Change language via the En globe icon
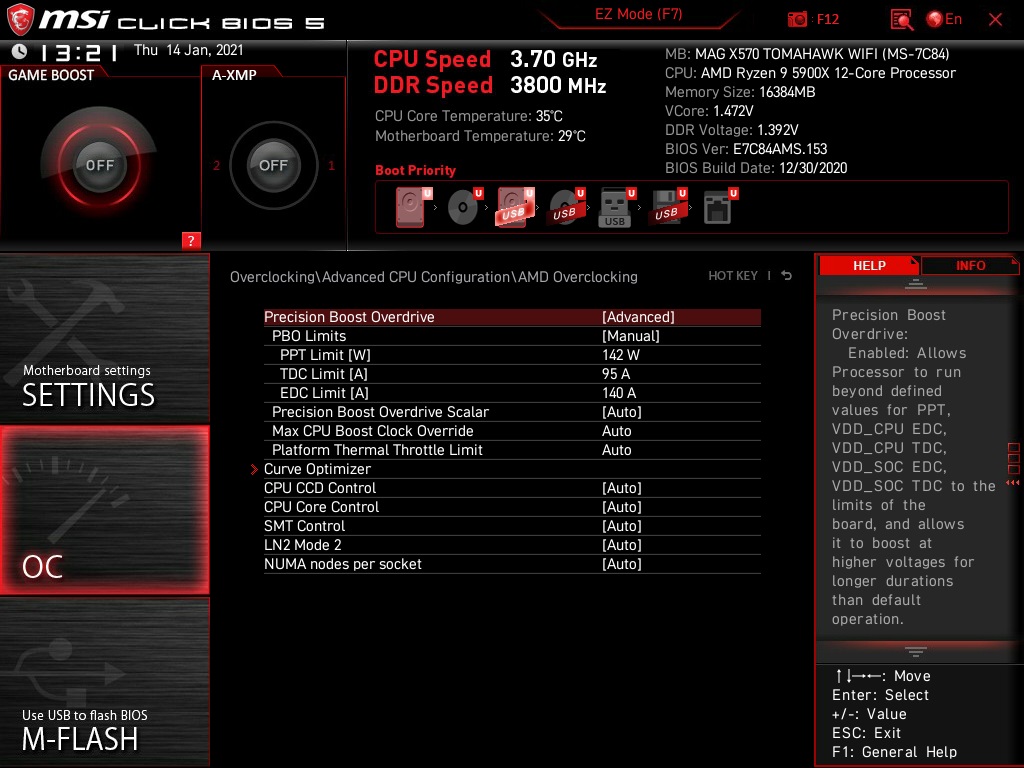The image size is (1024, 768). click(944, 19)
